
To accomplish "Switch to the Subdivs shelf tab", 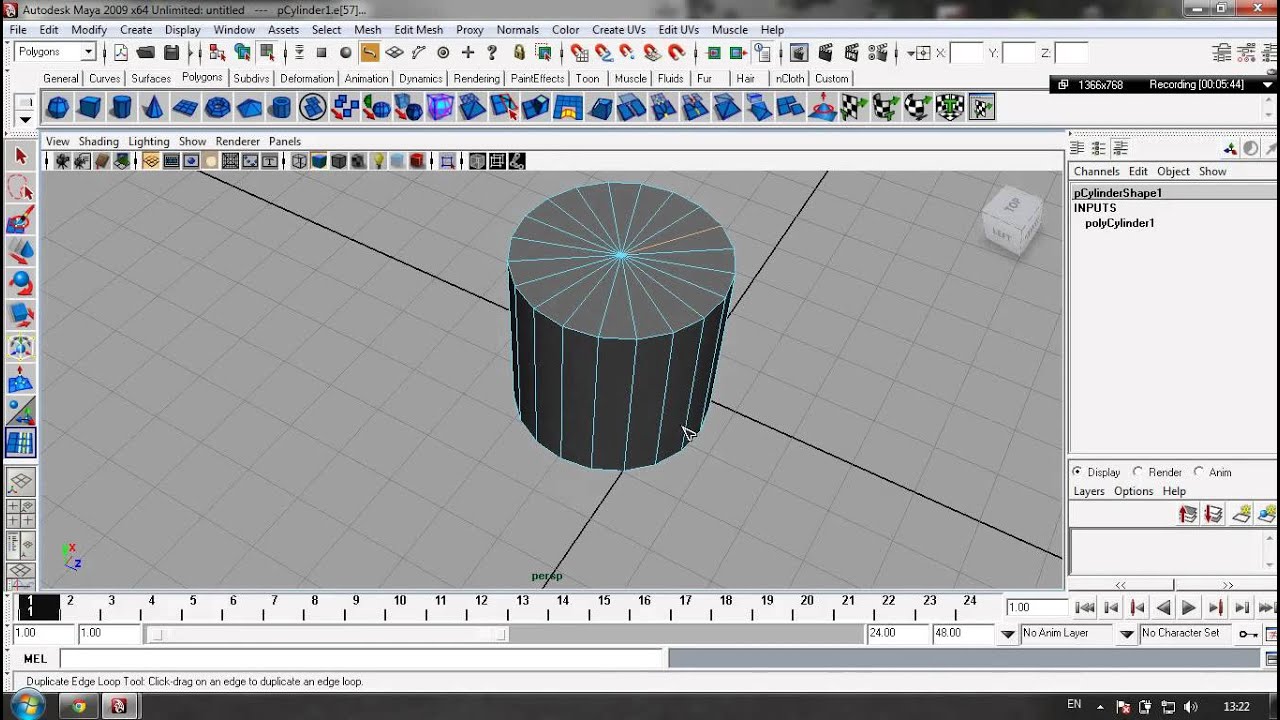I will [x=251, y=79].
